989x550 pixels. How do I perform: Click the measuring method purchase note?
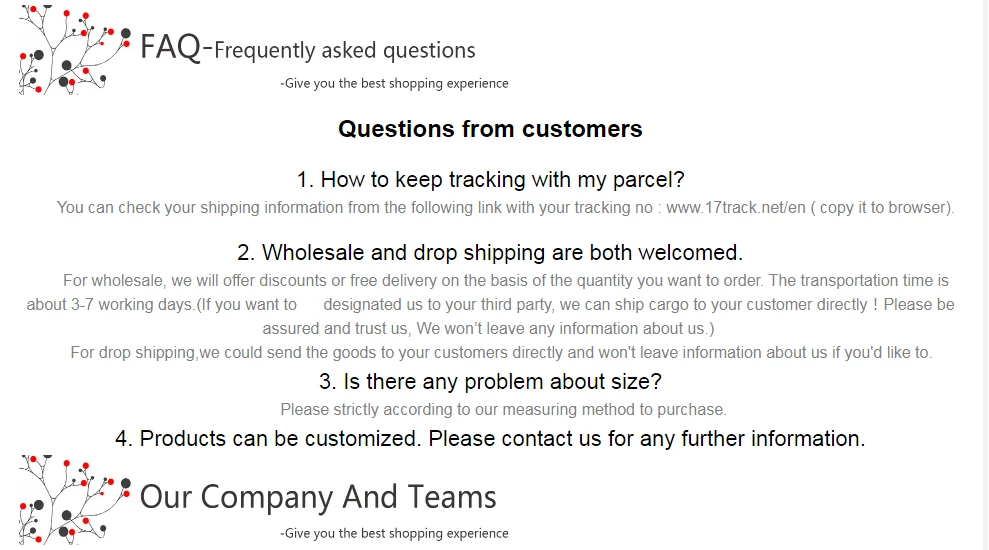(x=503, y=410)
